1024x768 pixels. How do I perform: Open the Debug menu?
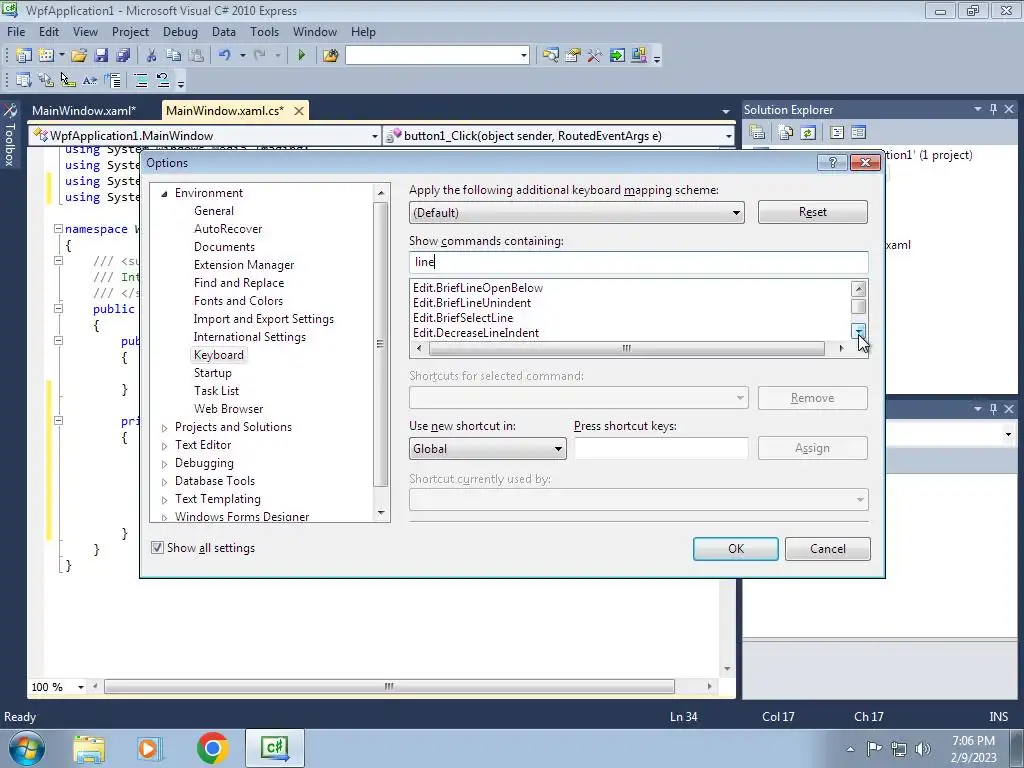click(180, 31)
